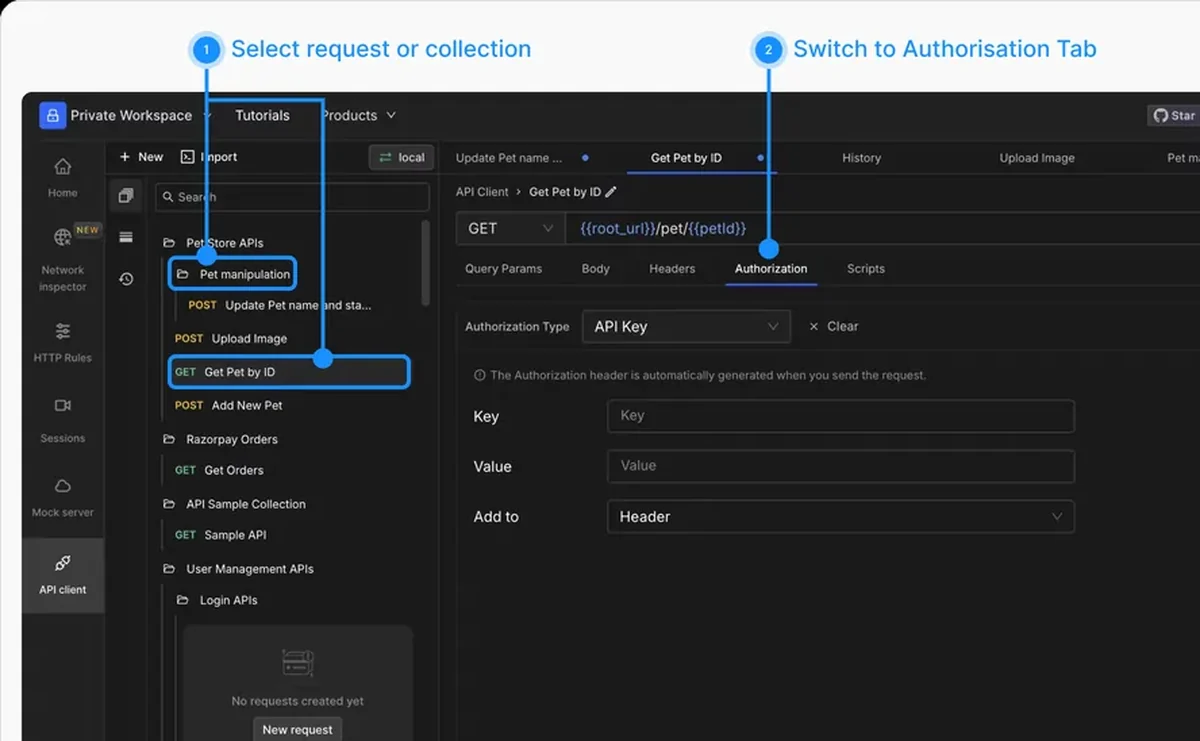Switch to the Authorization tab
The image size is (1200, 741).
click(771, 269)
